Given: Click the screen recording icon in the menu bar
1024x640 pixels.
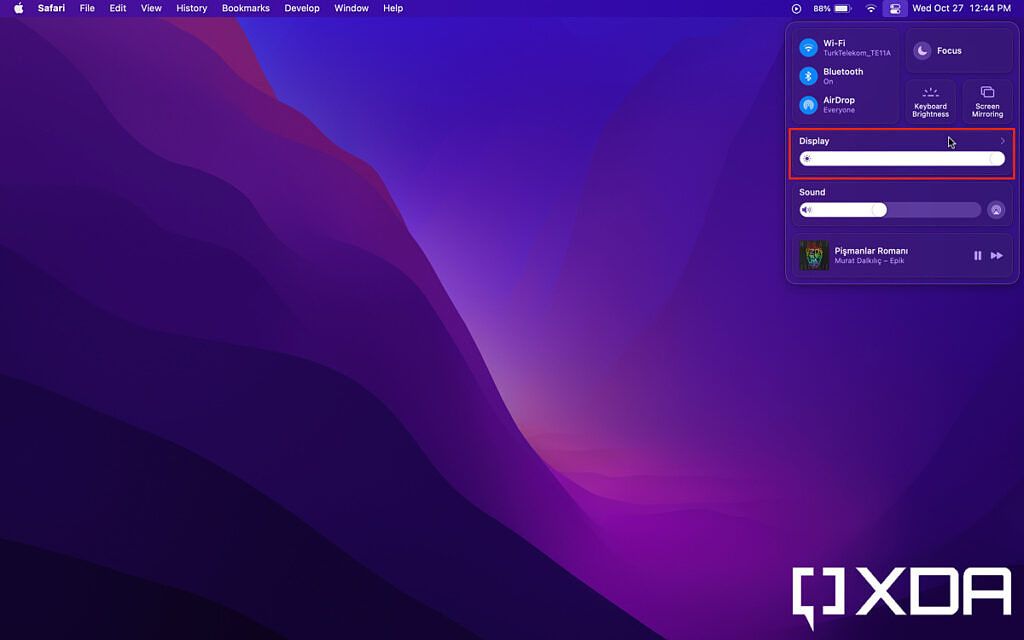Looking at the screenshot, I should pos(795,9).
